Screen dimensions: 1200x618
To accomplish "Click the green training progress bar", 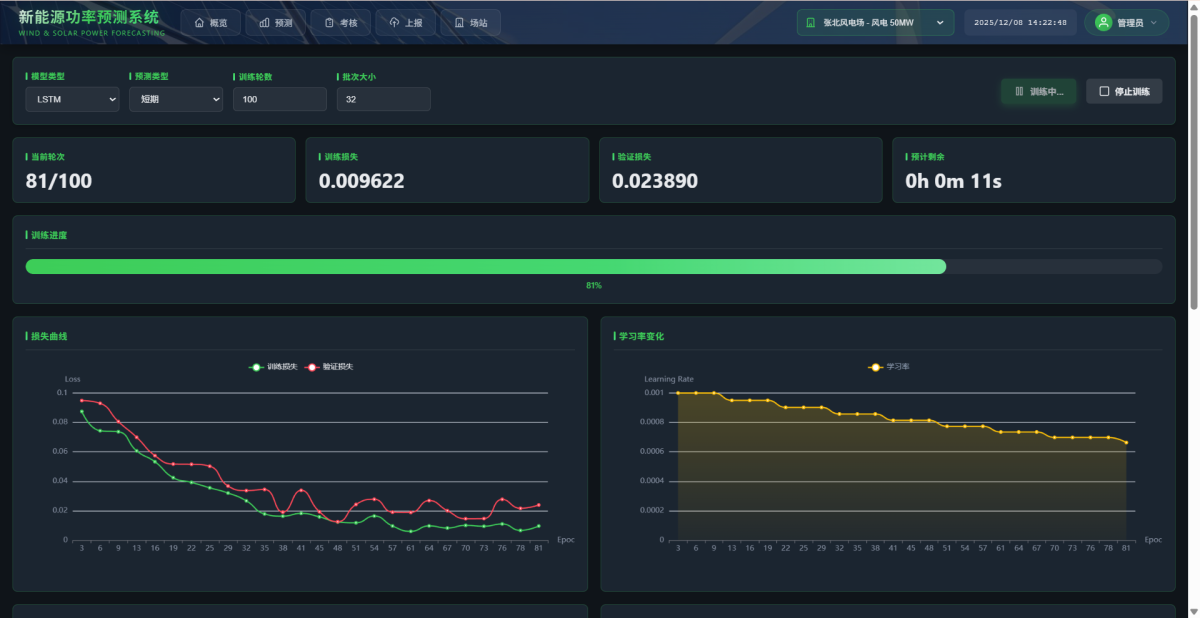I will (485, 267).
